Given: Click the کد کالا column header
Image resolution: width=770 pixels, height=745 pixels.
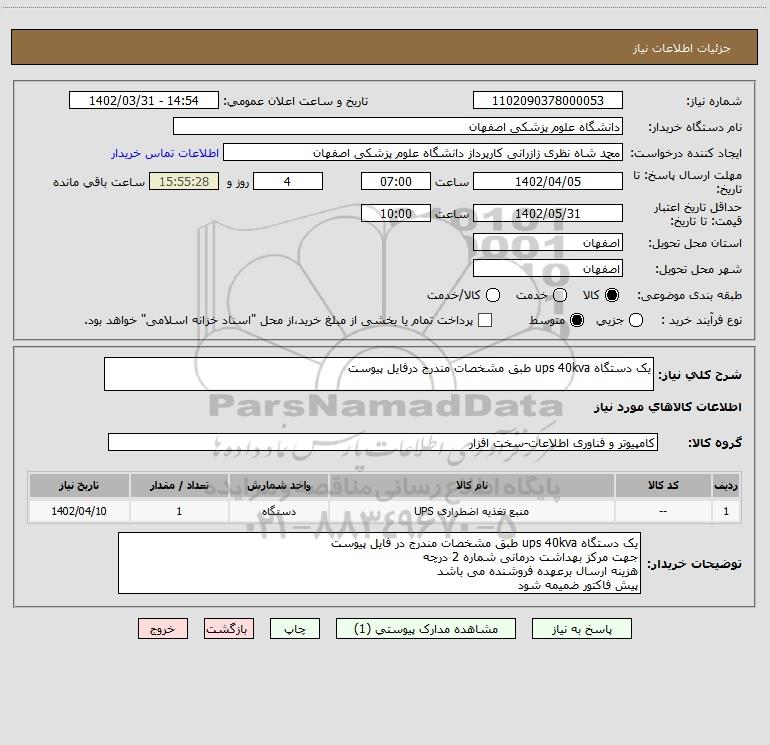Looking at the screenshot, I should [x=663, y=485].
